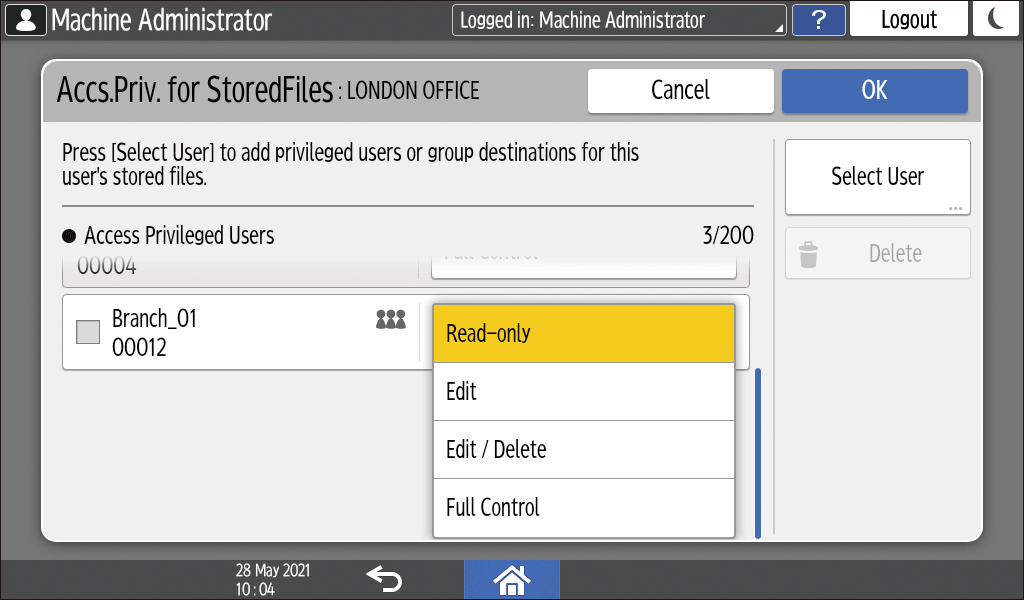The height and width of the screenshot is (600, 1024).
Task: Tap the moon energy saver icon
Action: tap(995, 20)
